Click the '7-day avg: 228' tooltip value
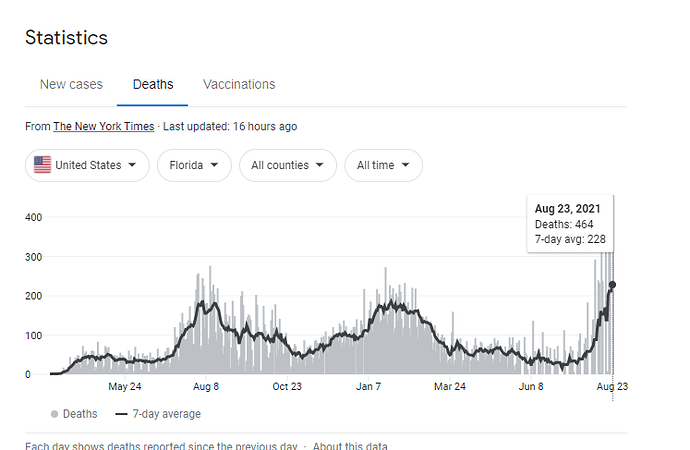 [570, 239]
